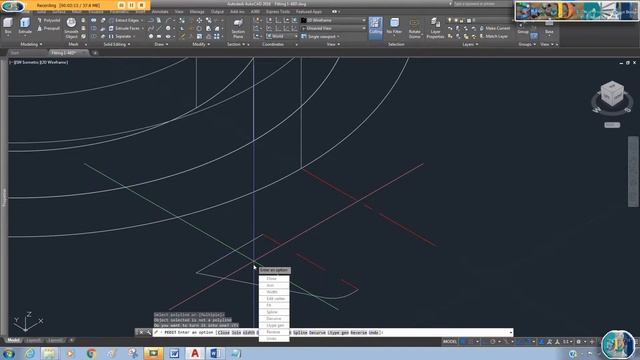Expand the Modify panel
Screen dimensions: 640x360
pyautogui.click(x=201, y=44)
